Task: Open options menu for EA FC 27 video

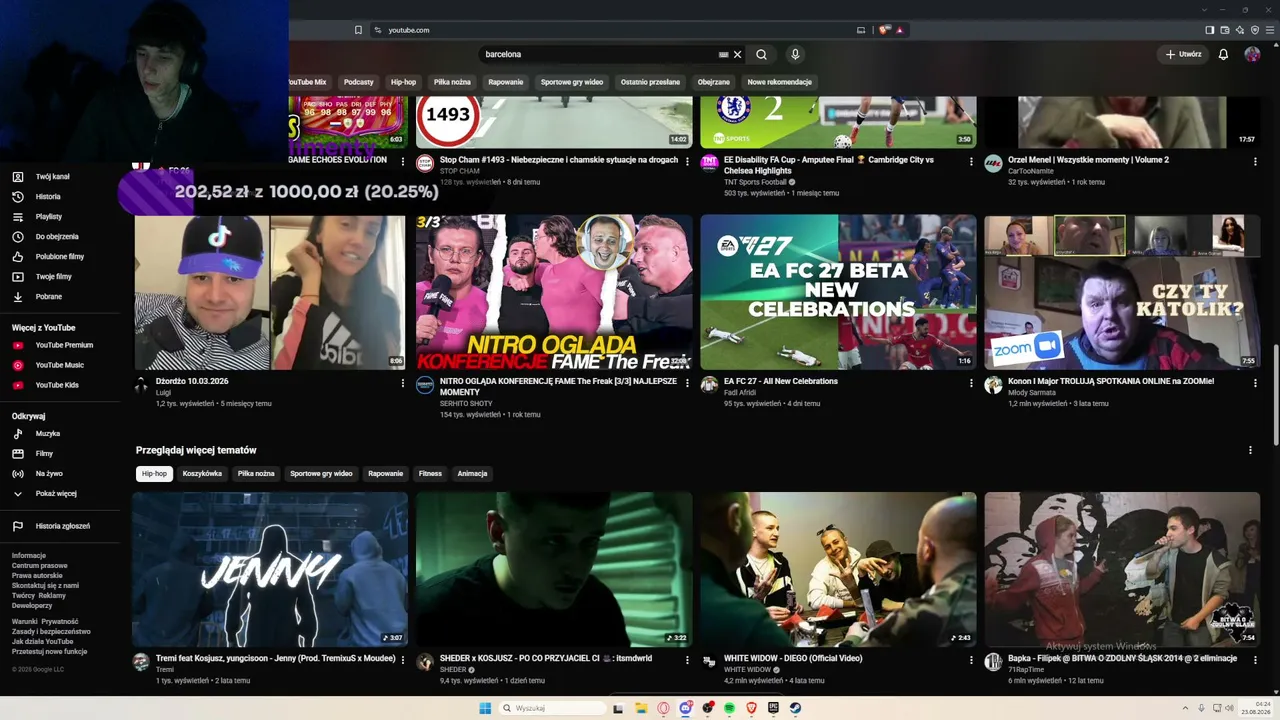Action: [x=971, y=382]
